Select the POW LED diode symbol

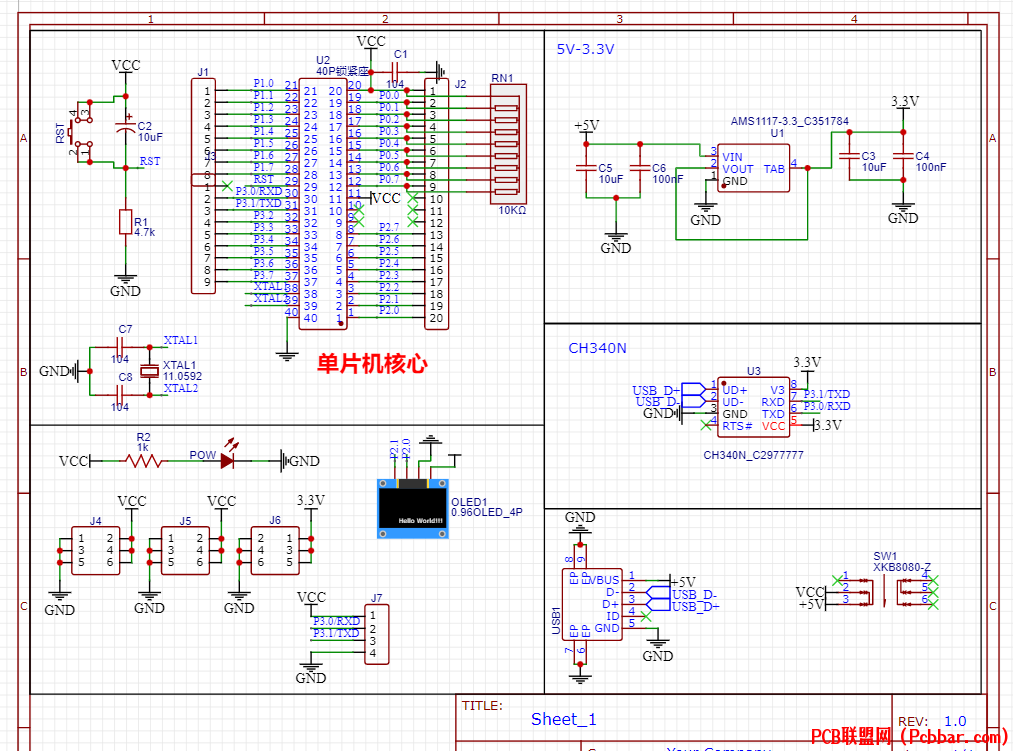coord(227,457)
